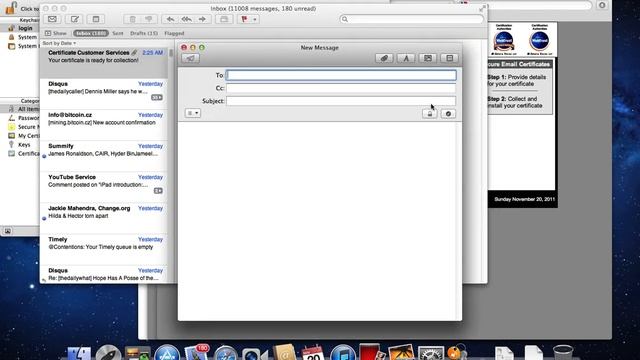Open the Trash in the Dock
Image resolution: width=640 pixels, height=360 pixels.
point(563,353)
